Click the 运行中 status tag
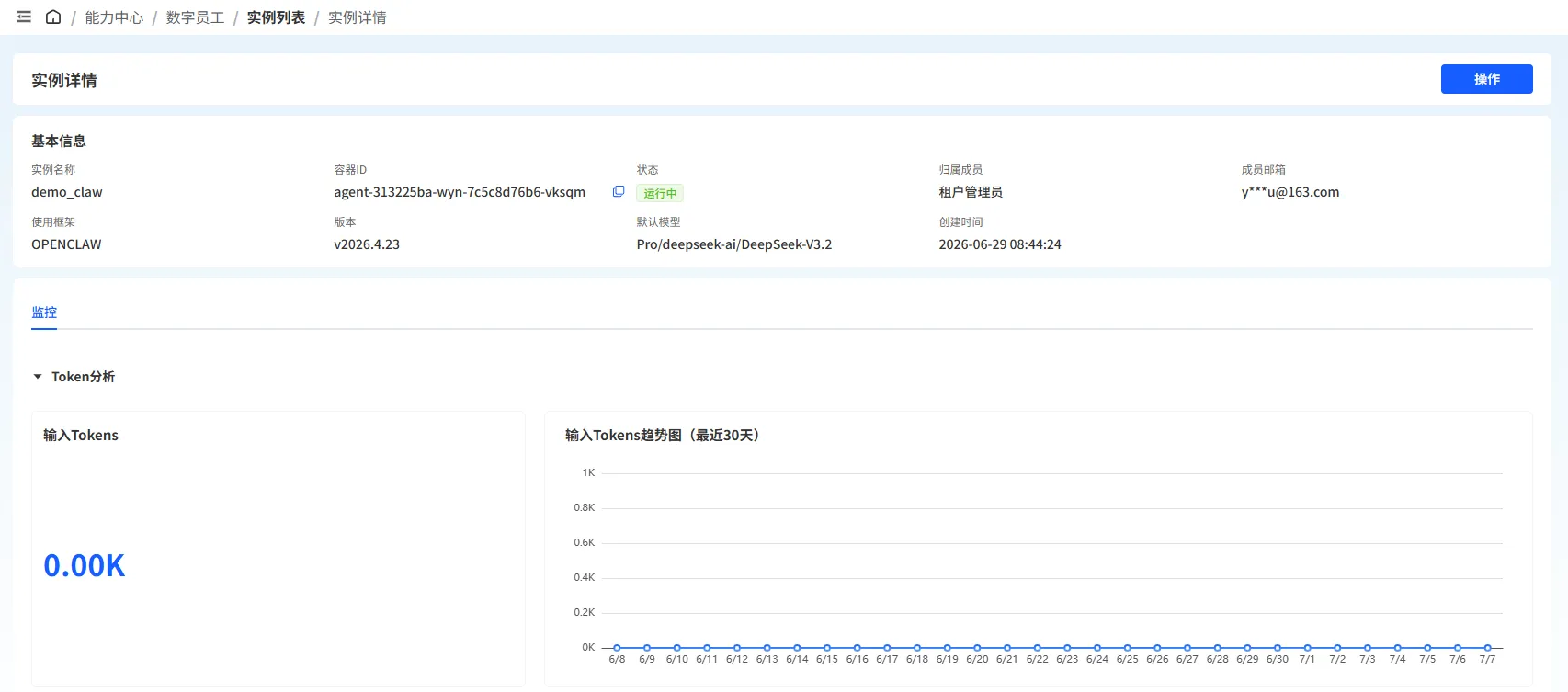 tap(660, 193)
